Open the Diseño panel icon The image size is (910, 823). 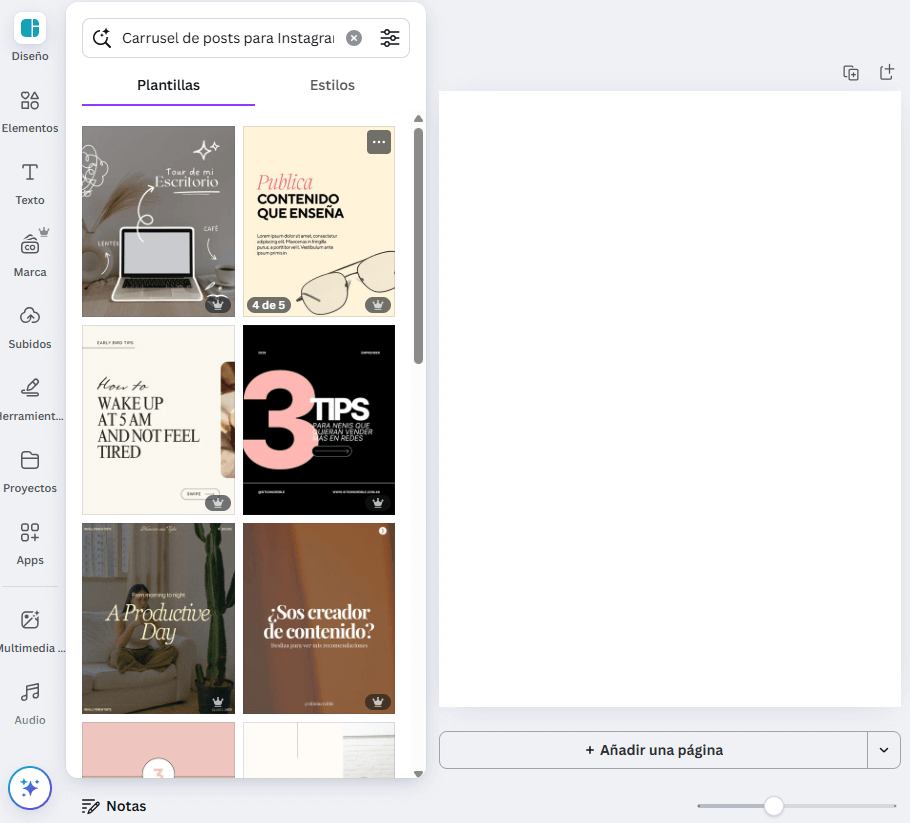click(x=30, y=29)
